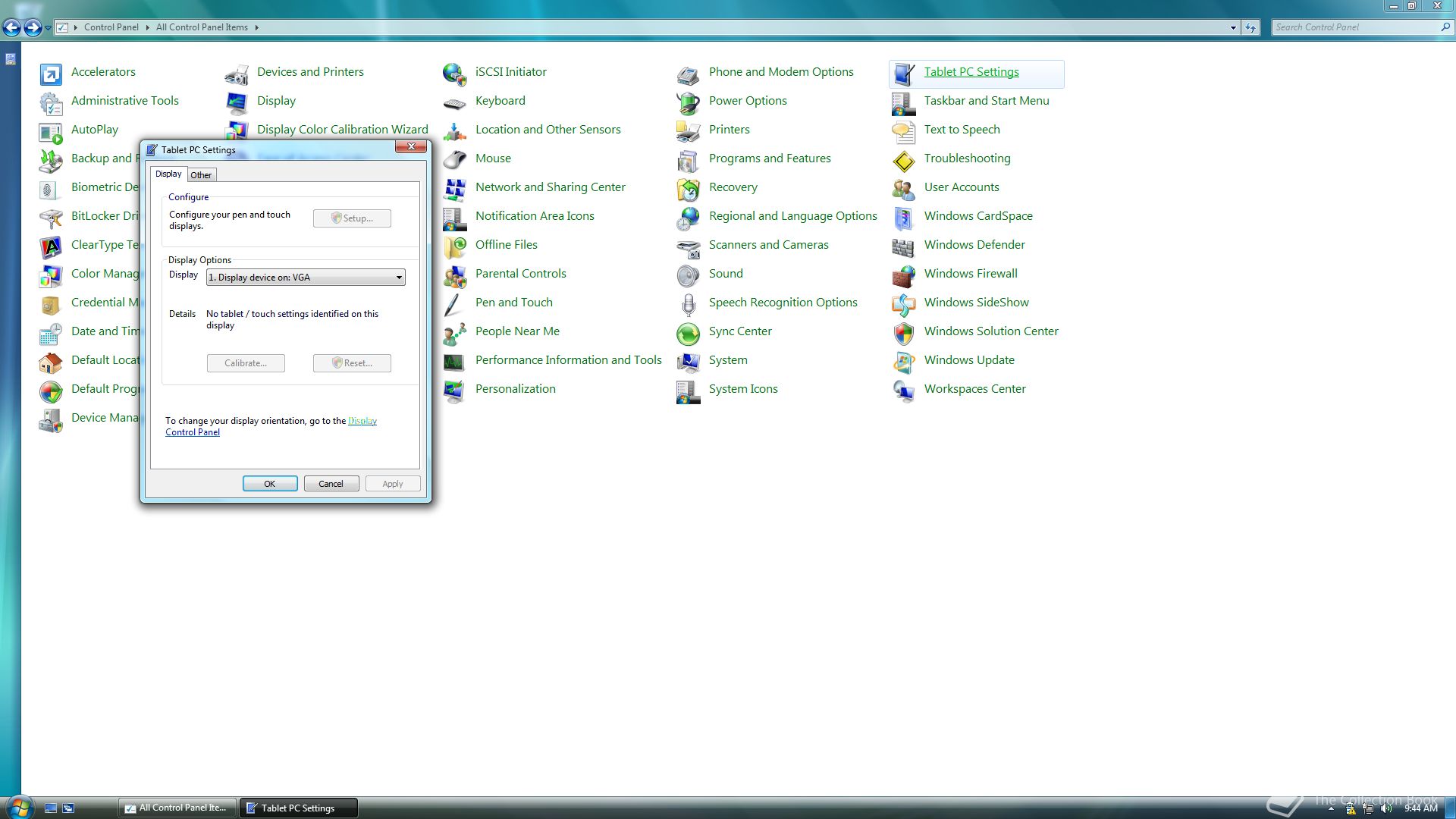Screen dimensions: 1456x819
Task: Click the Speech Recognition microphone icon
Action: (x=689, y=304)
